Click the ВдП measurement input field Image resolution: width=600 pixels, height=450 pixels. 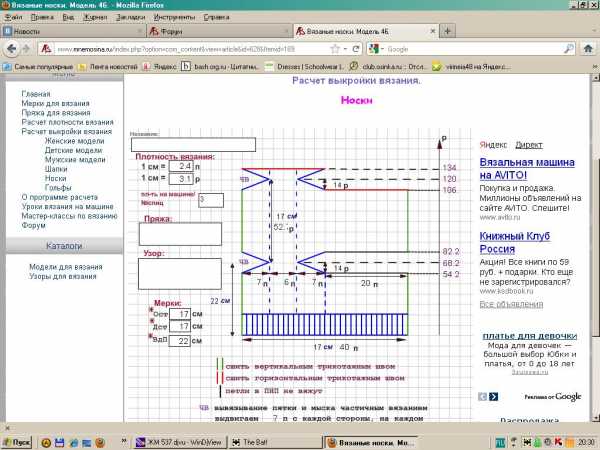[177, 341]
